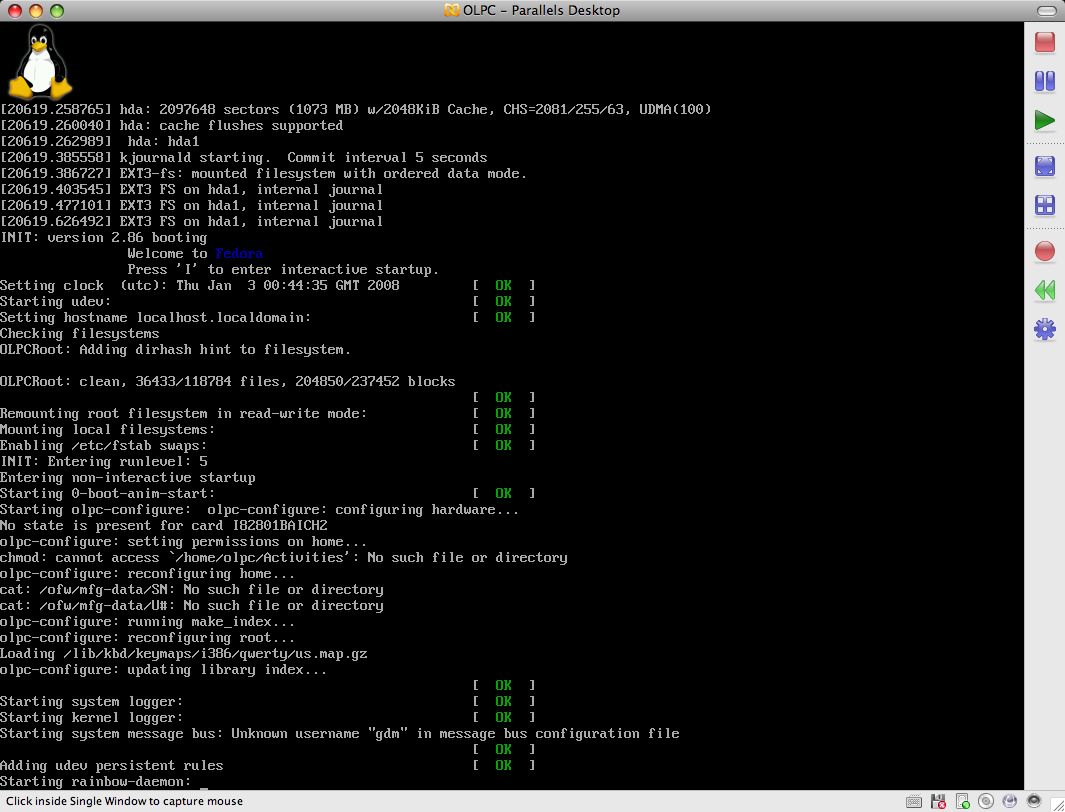Click the network adapter status icon
Image resolution: width=1065 pixels, height=812 pixels.
(x=1008, y=801)
